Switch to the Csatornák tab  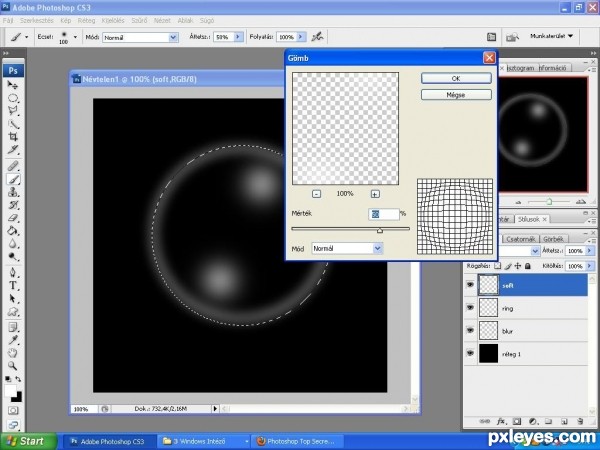[520, 239]
